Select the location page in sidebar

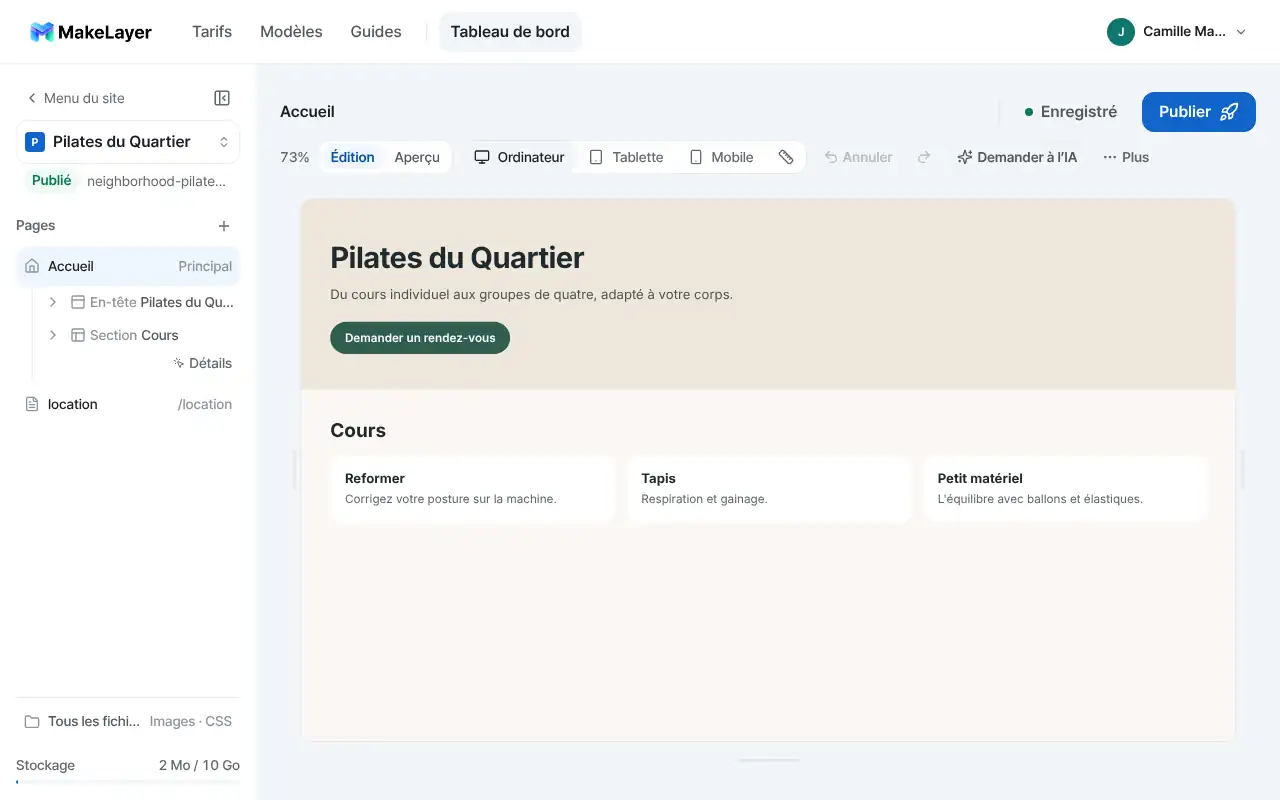click(x=128, y=404)
